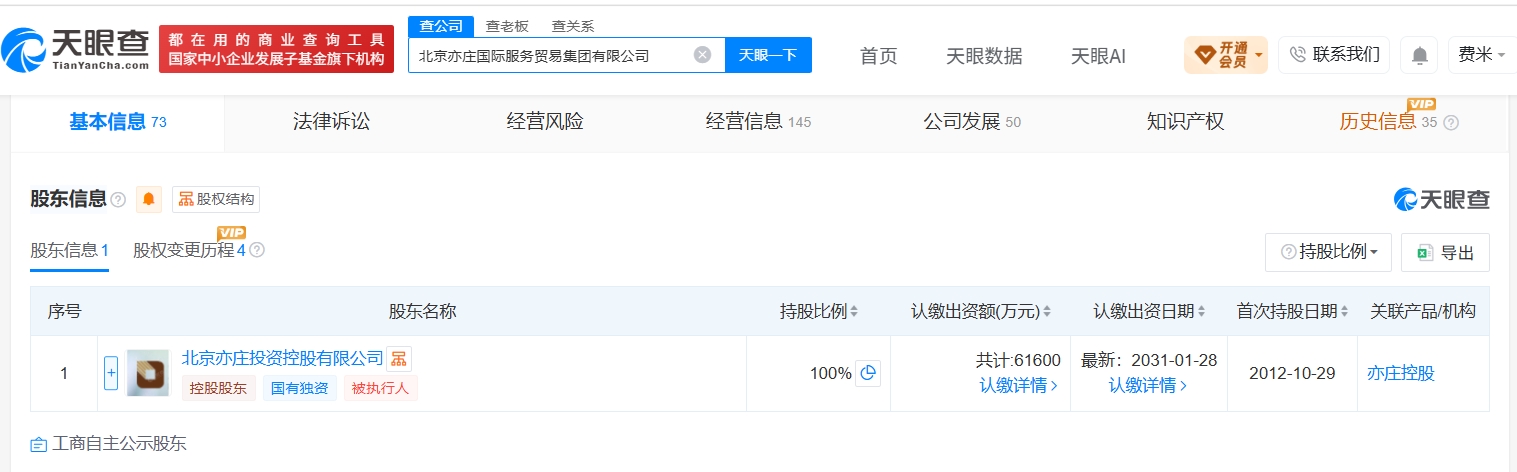Clear the company search field
Screen dimensions: 1517x472
[702, 55]
